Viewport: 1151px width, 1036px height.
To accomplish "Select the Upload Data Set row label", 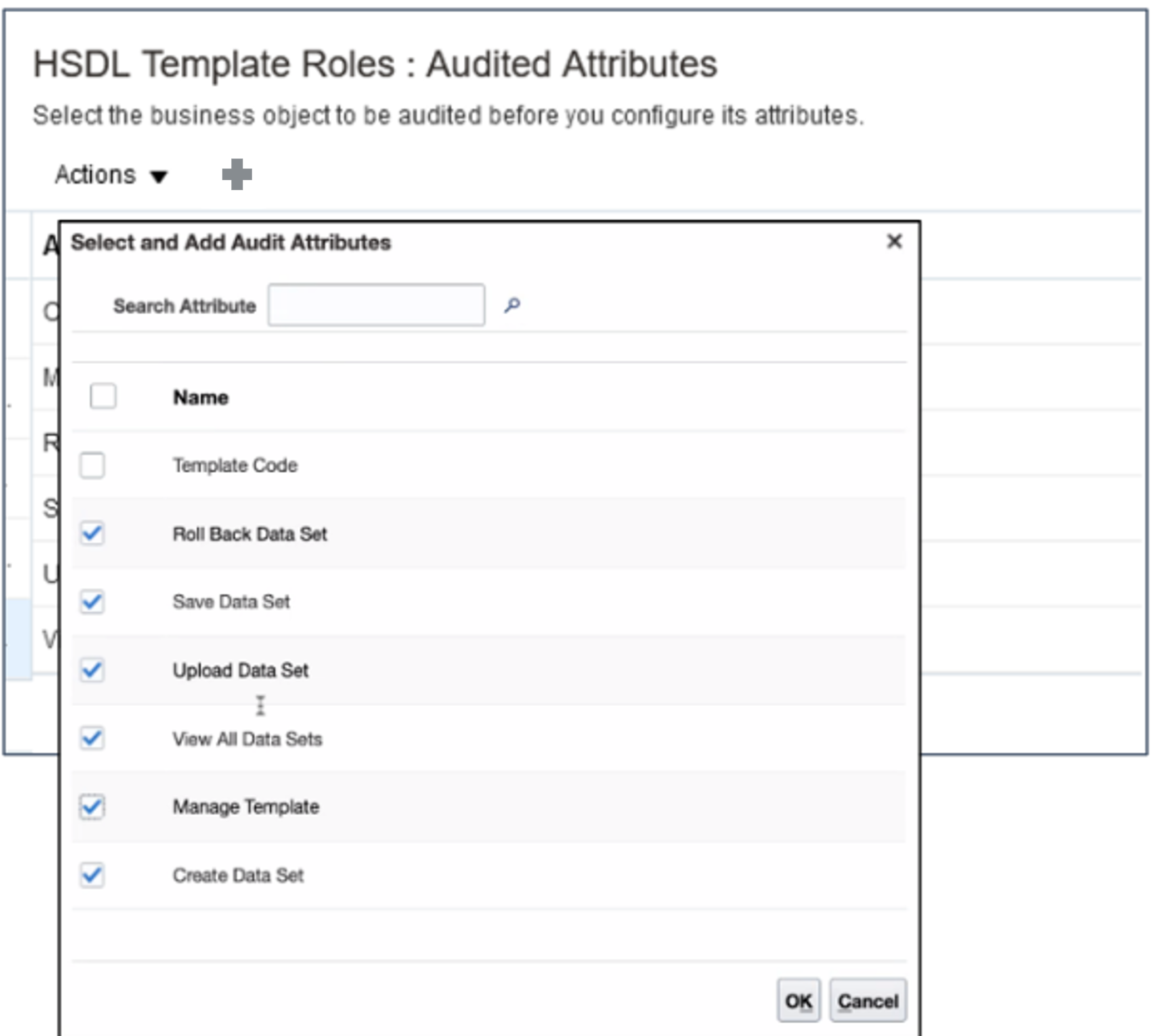I will [240, 670].
